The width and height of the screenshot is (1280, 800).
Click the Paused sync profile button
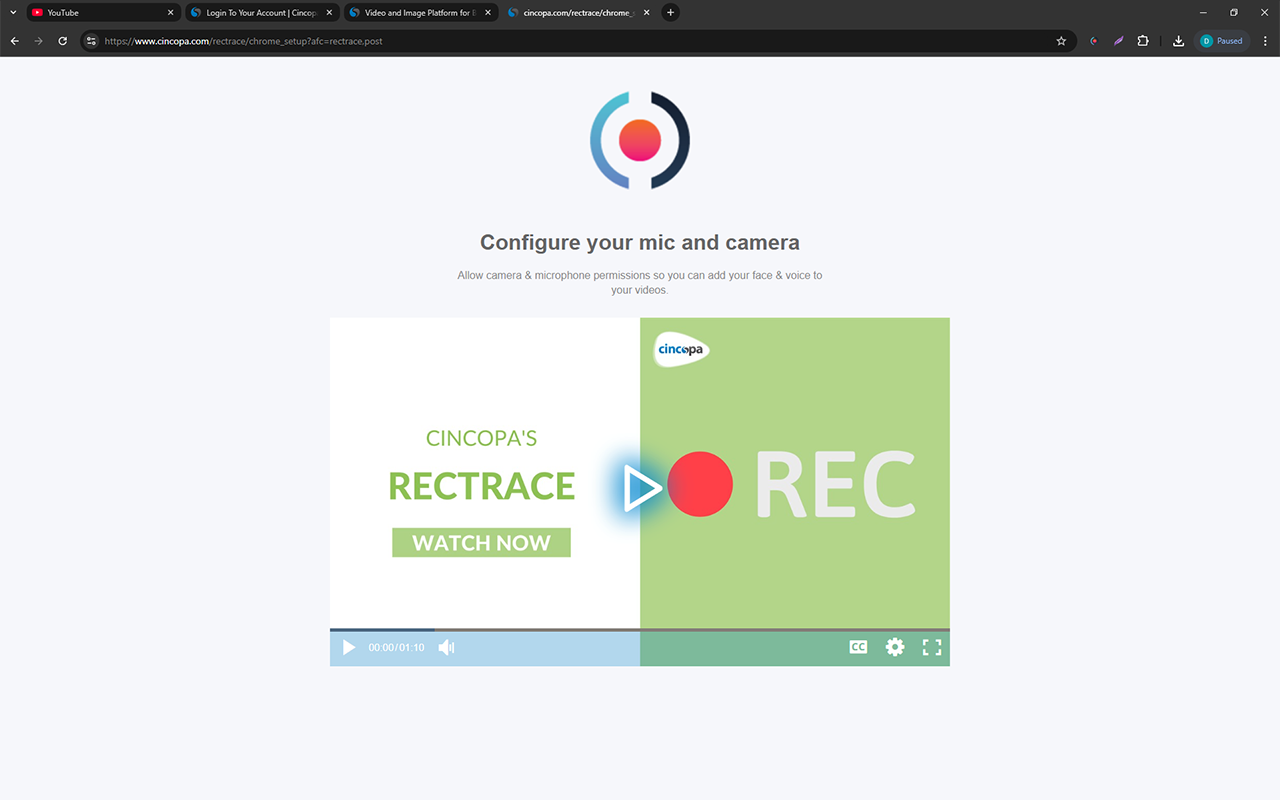click(x=1222, y=41)
